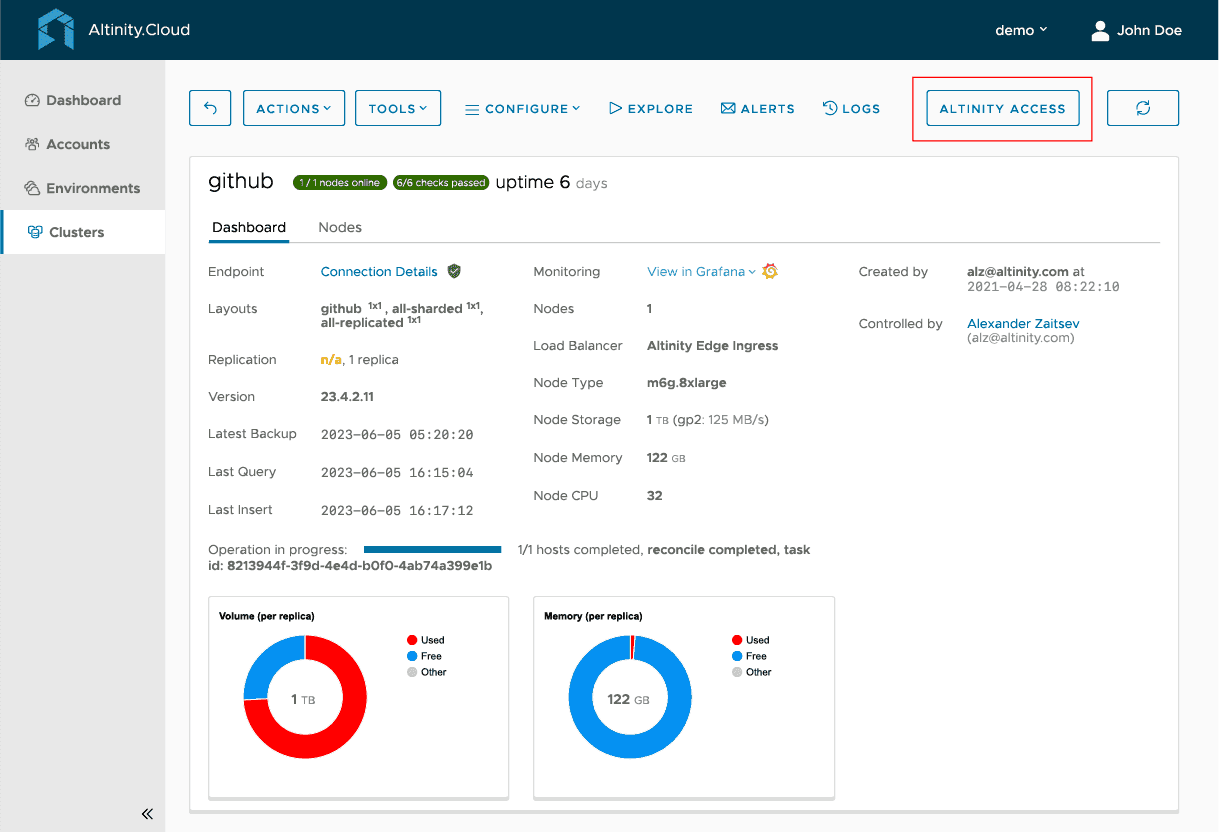Click the blue Free legend swatch in Memory chart
Viewport: 1219px width, 832px height.
738,656
